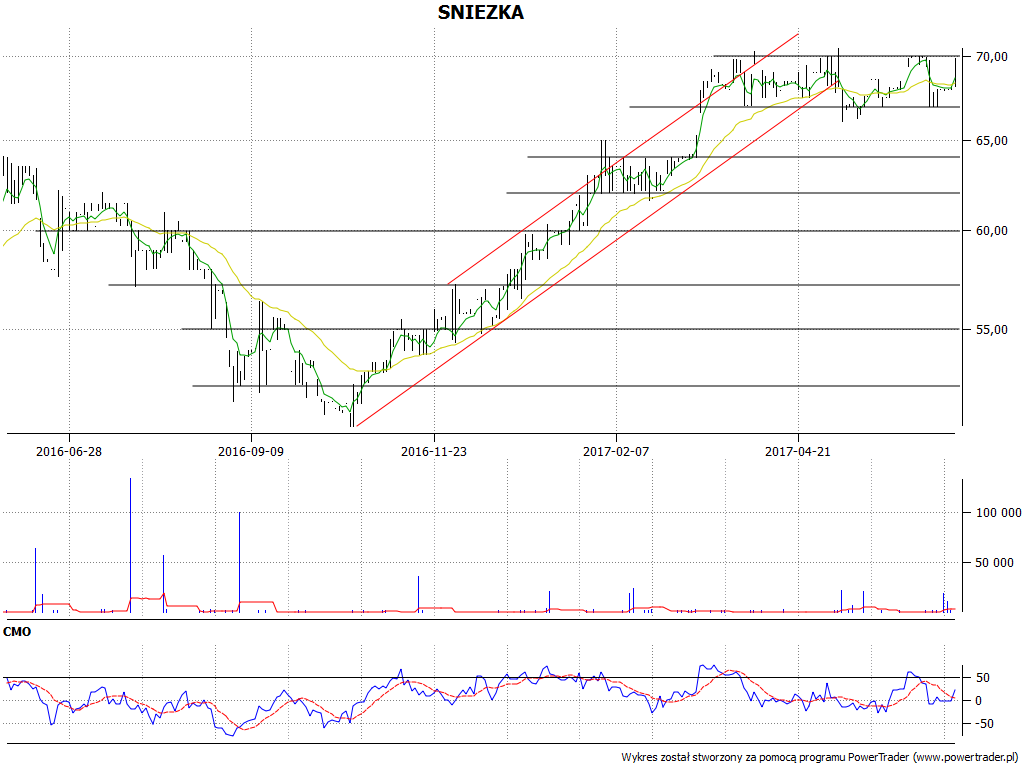Select the 50 000 volume axis label
The image size is (1024, 768).
click(x=995, y=562)
